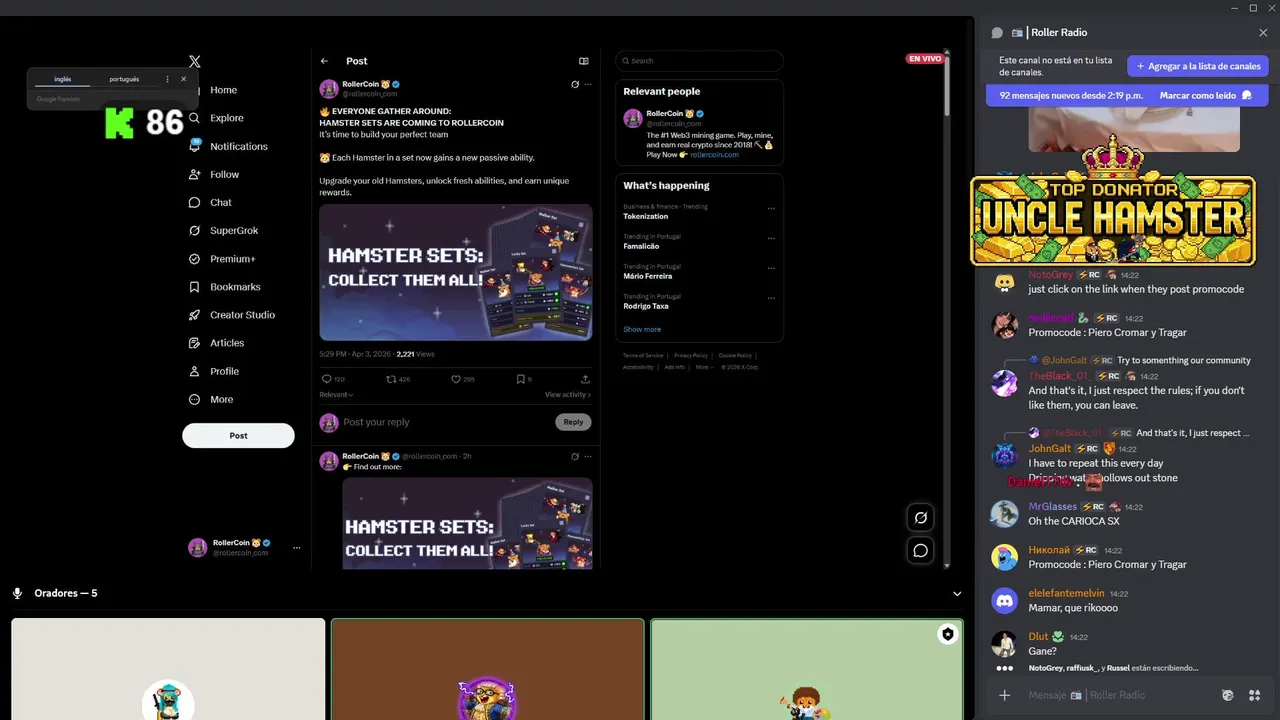
Task: Click the floating Grok round button
Action: tap(921, 517)
